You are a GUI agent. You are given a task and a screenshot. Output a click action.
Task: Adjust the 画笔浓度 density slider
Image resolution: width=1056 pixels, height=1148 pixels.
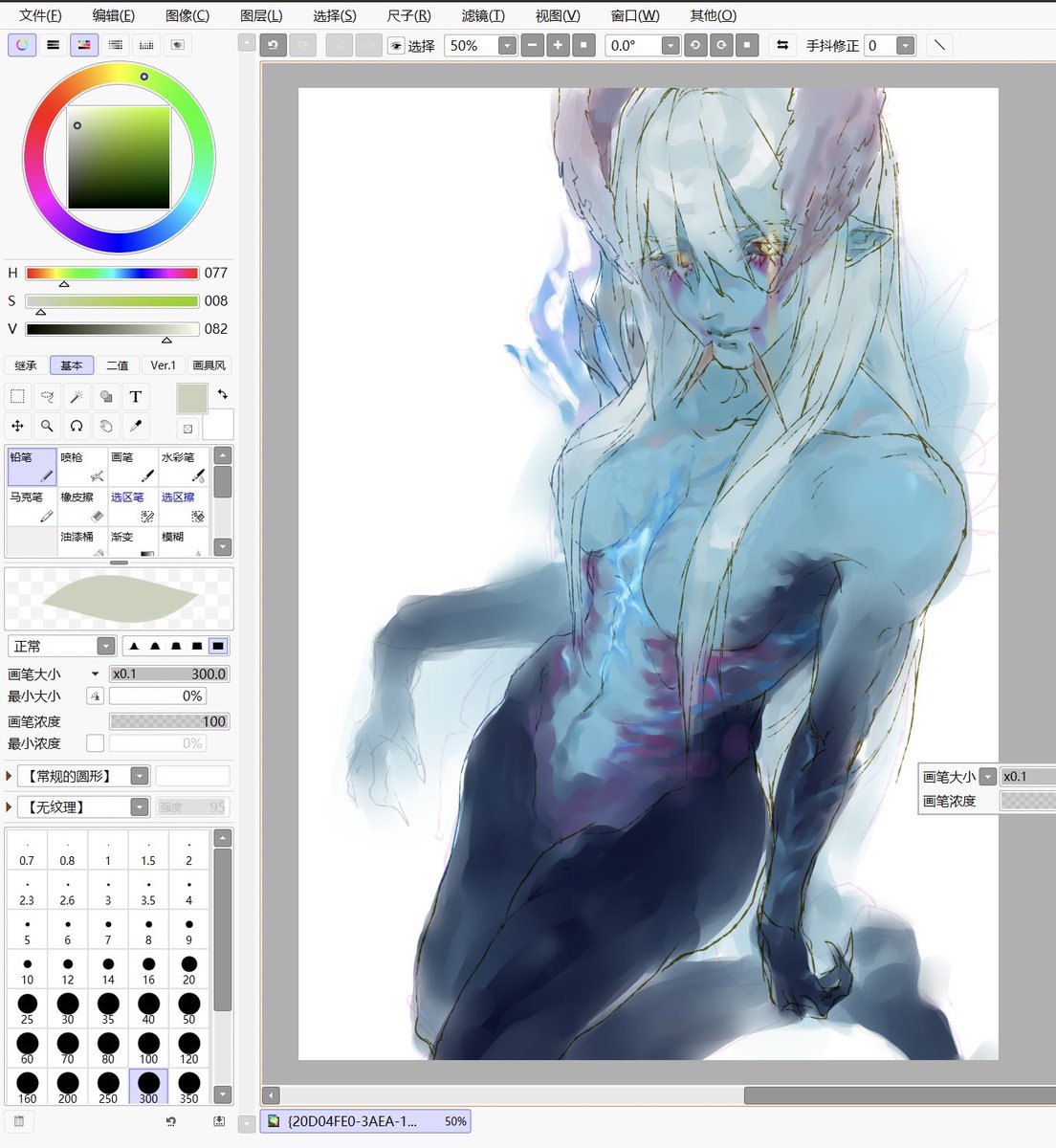coord(169,721)
